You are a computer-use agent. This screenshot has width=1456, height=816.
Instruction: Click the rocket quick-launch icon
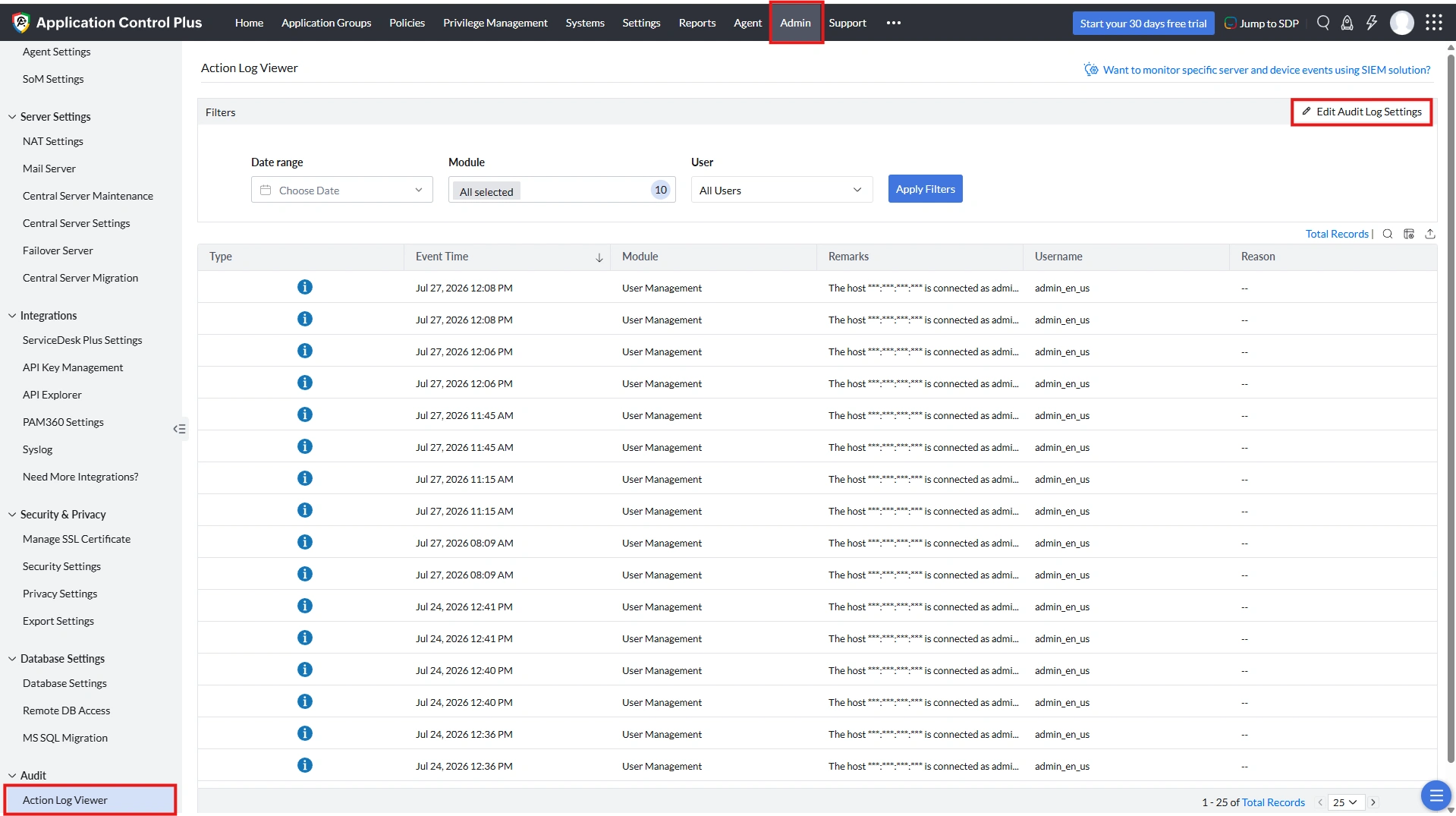(1347, 23)
